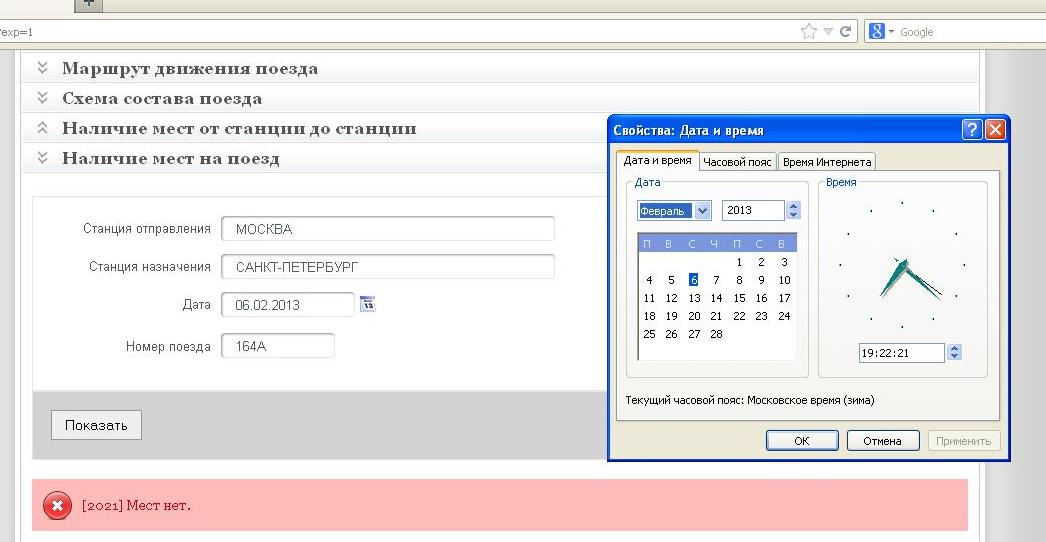The height and width of the screenshot is (542, 1046).
Task: Click the bookmark star icon in address bar
Action: (x=809, y=32)
